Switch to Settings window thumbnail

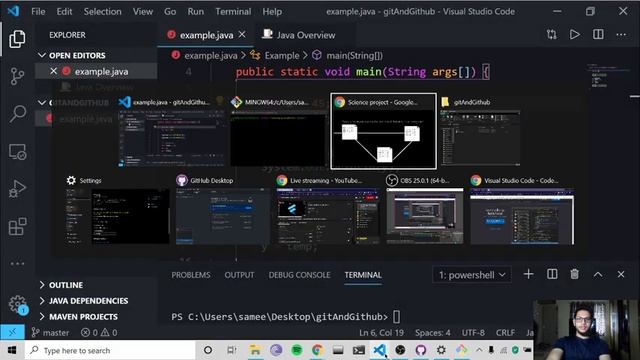click(x=118, y=210)
